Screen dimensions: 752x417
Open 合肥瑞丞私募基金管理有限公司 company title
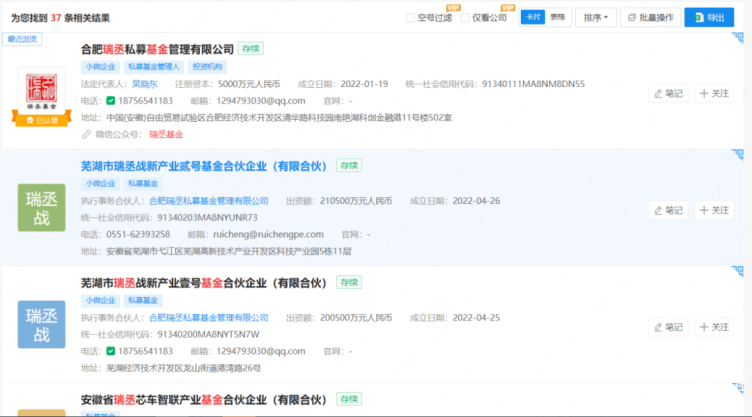click(x=157, y=49)
